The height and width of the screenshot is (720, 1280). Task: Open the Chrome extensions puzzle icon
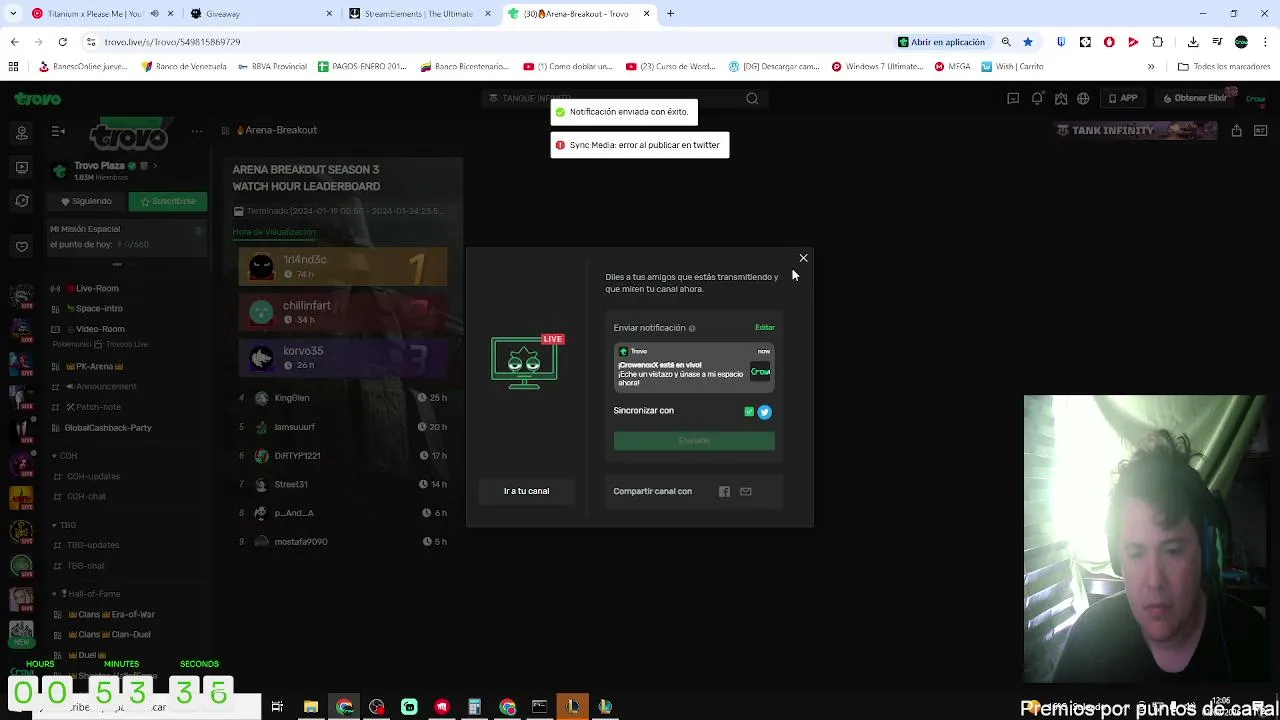pos(1158,42)
